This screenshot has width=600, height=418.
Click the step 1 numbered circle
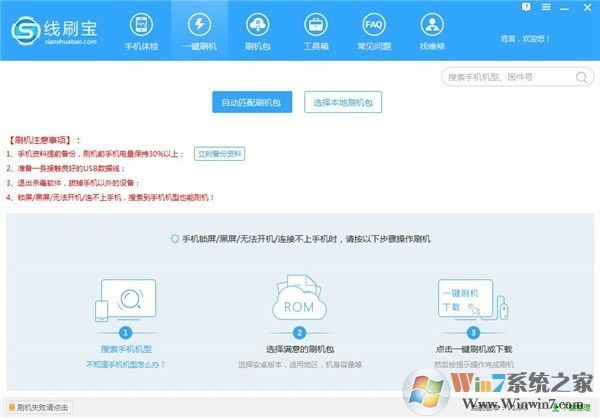[126, 333]
